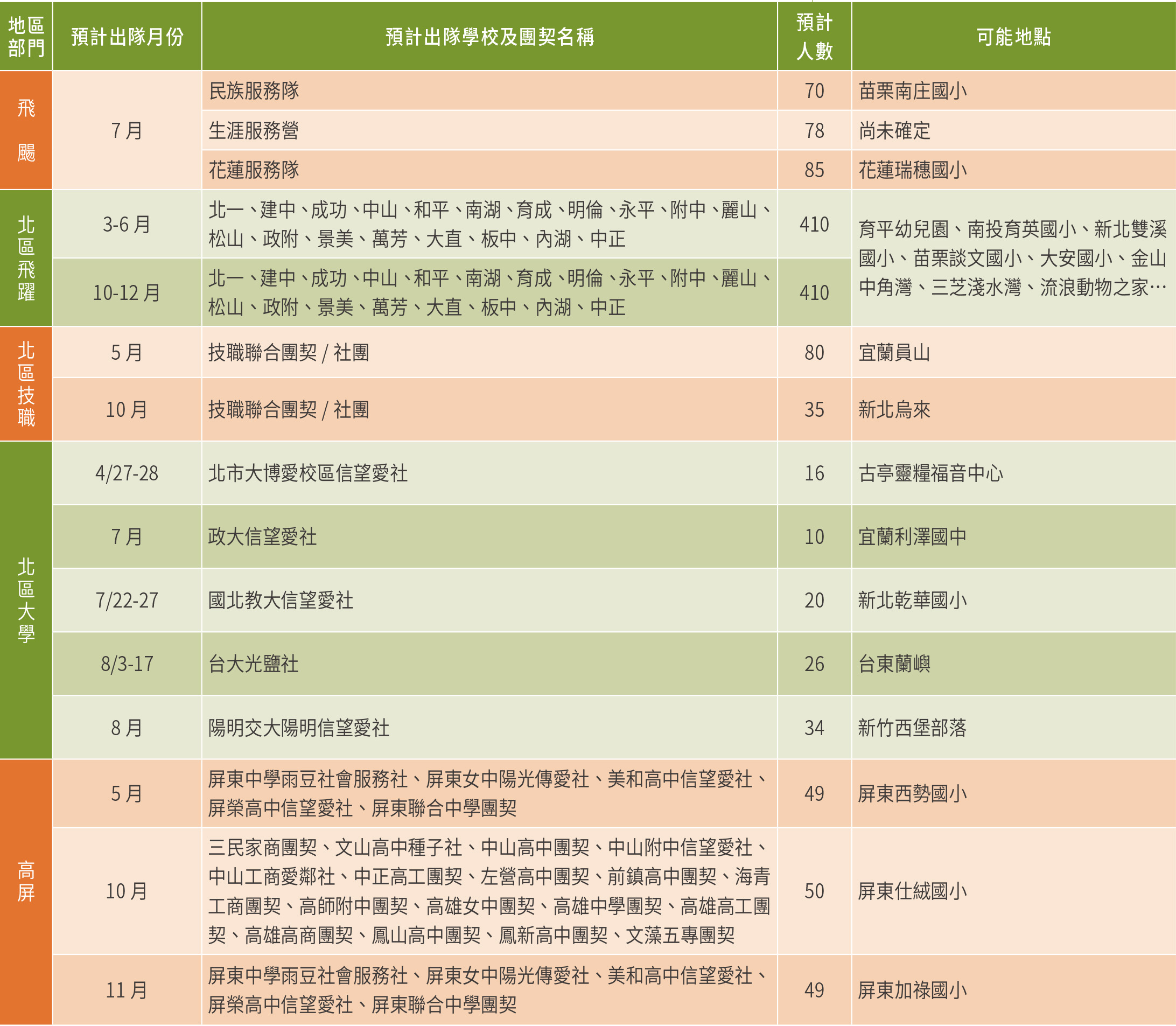The height and width of the screenshot is (1026, 1176).
Task: Click the 5 月 cell in 北區技職
Action: point(127,352)
